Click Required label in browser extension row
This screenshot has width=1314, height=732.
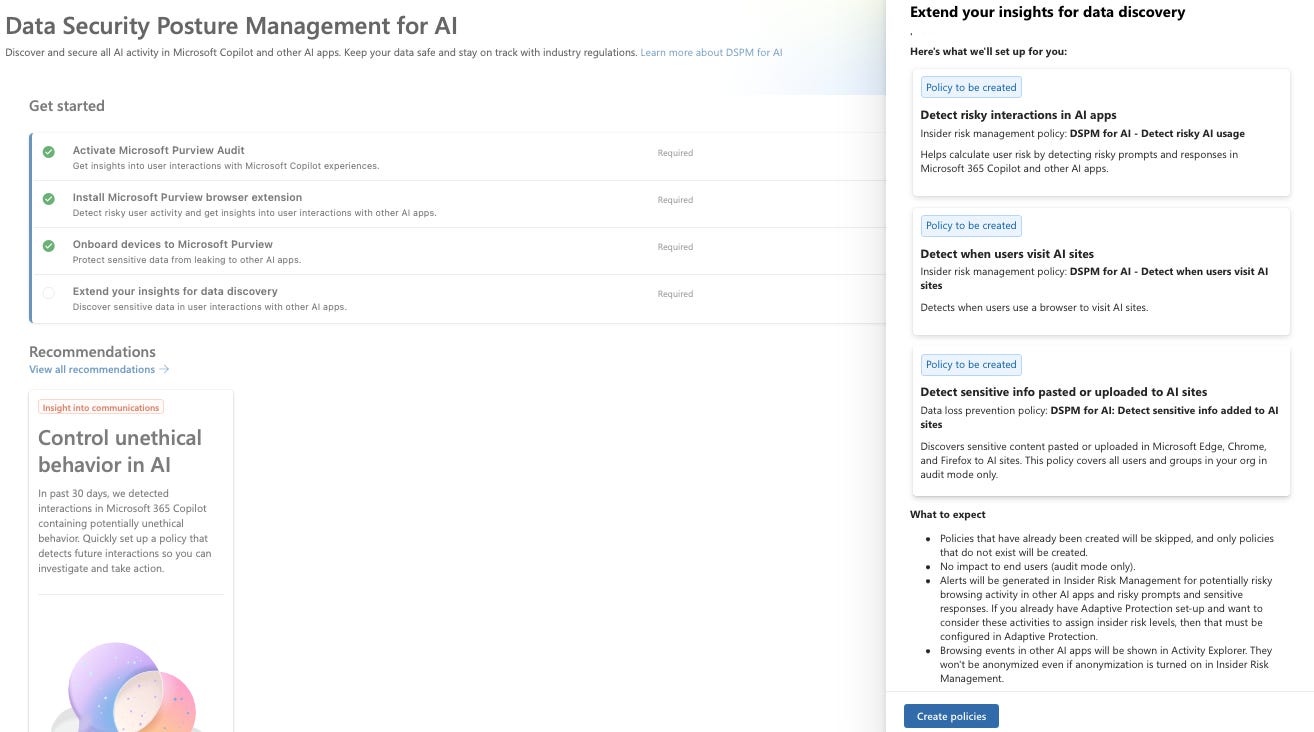[675, 200]
